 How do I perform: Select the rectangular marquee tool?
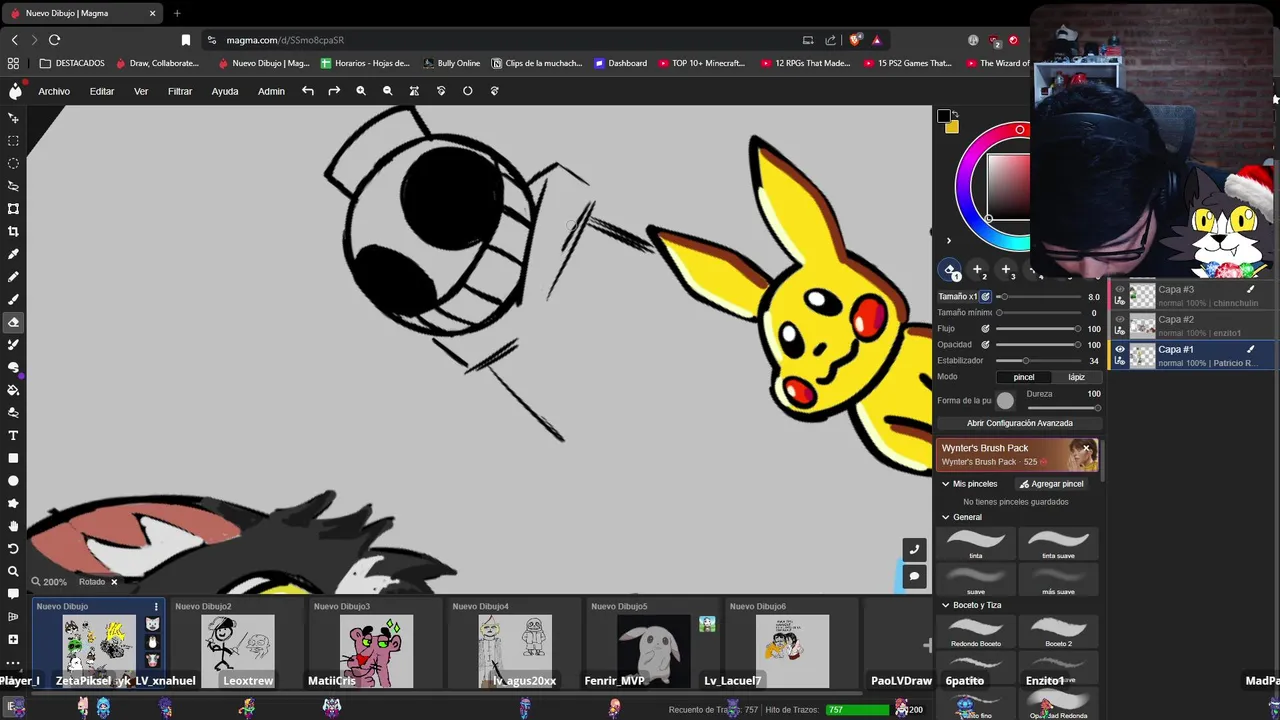point(13,141)
